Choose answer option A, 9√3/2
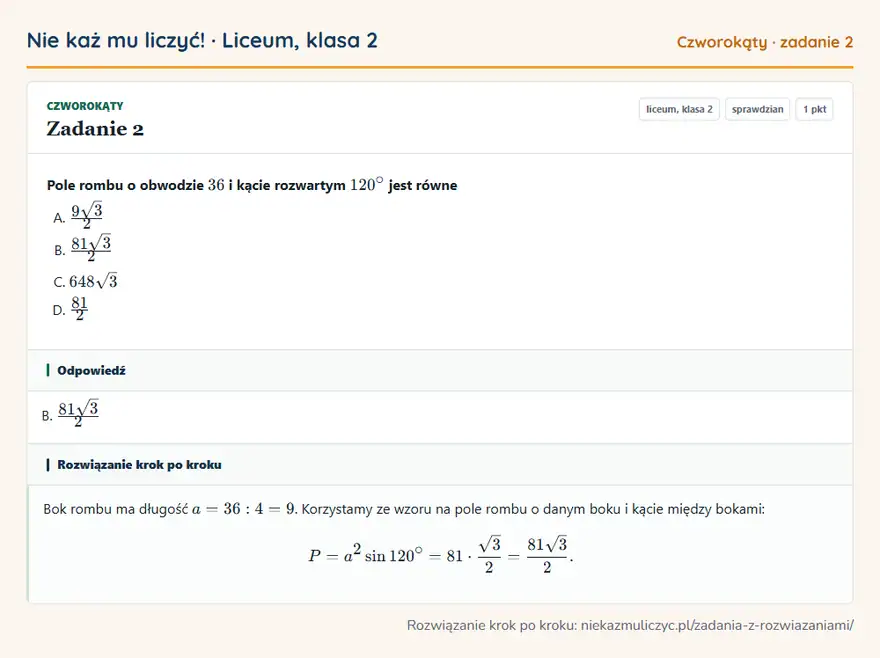Viewport: 880px width, 658px height. point(78,216)
